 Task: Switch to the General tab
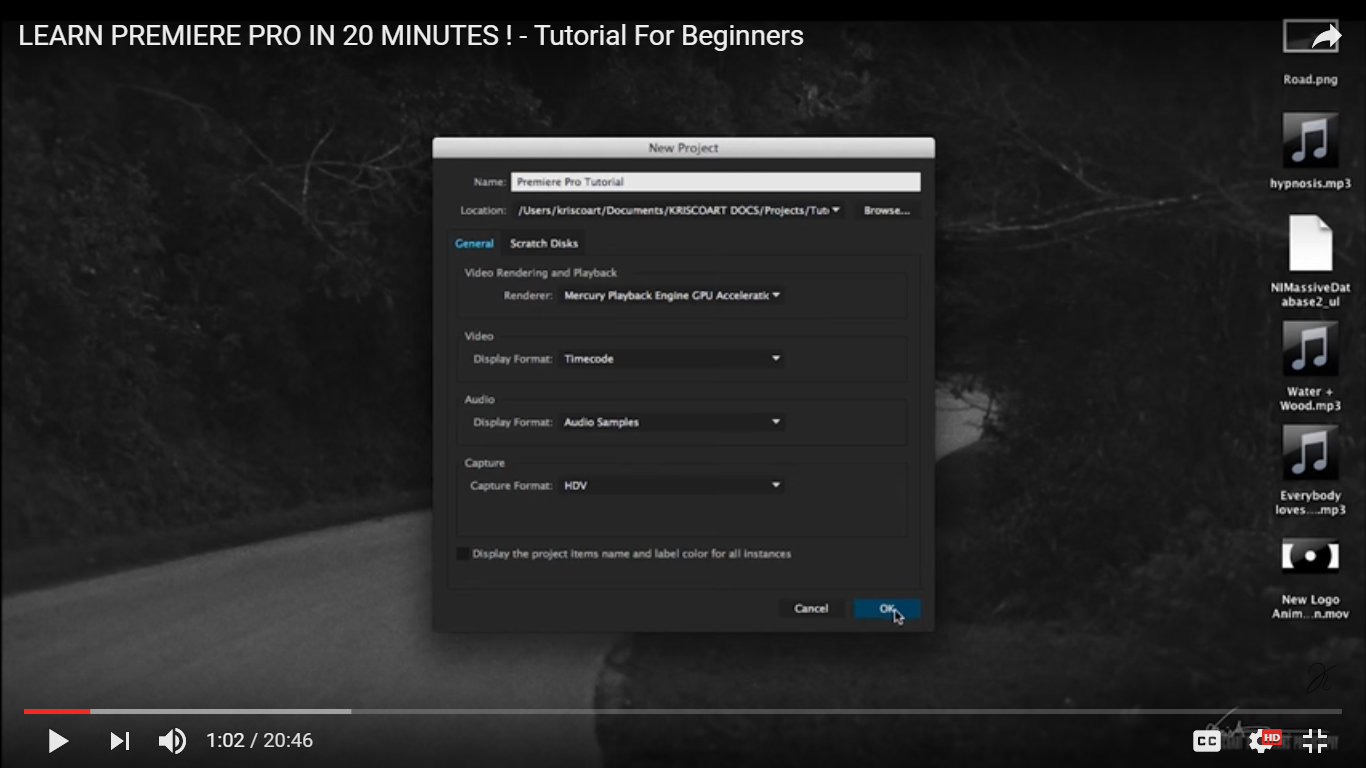(x=474, y=243)
